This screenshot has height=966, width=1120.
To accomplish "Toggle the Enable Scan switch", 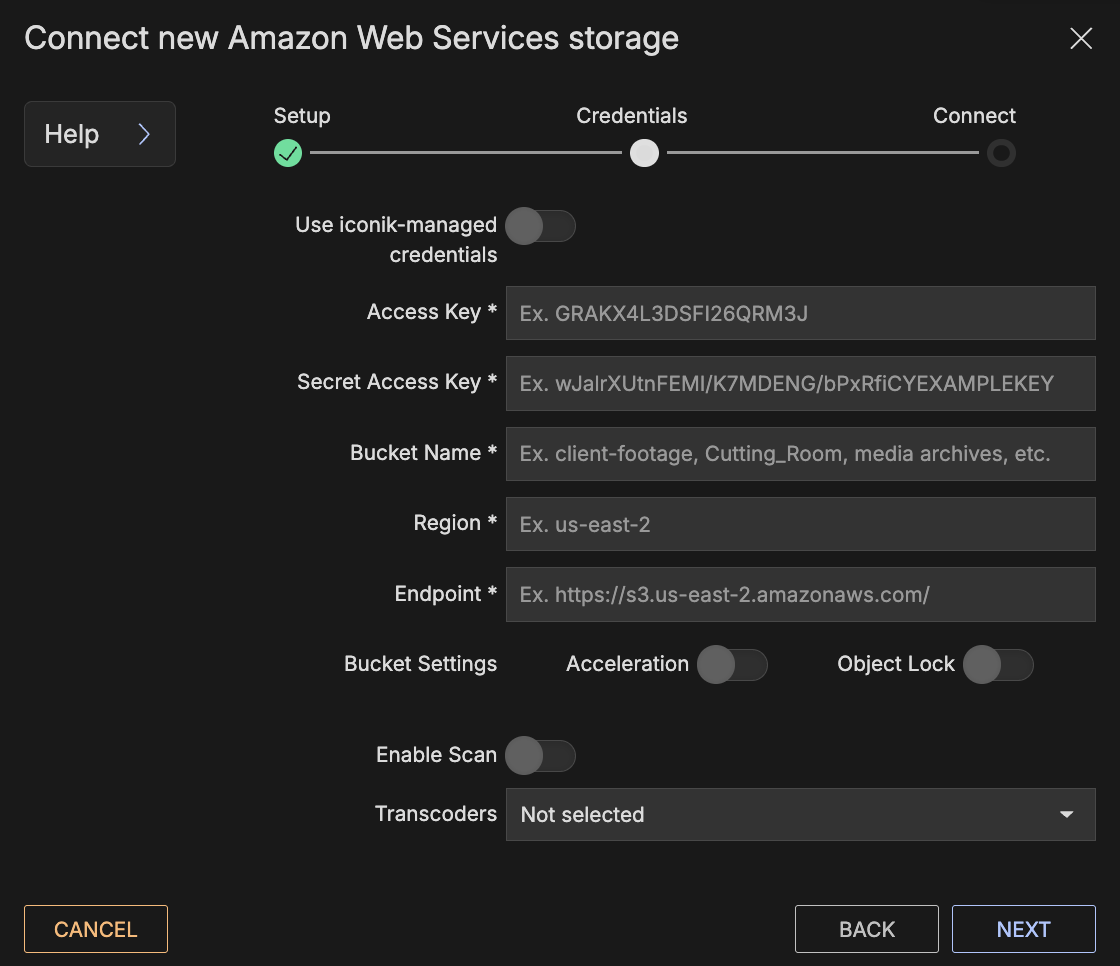I will click(x=540, y=756).
